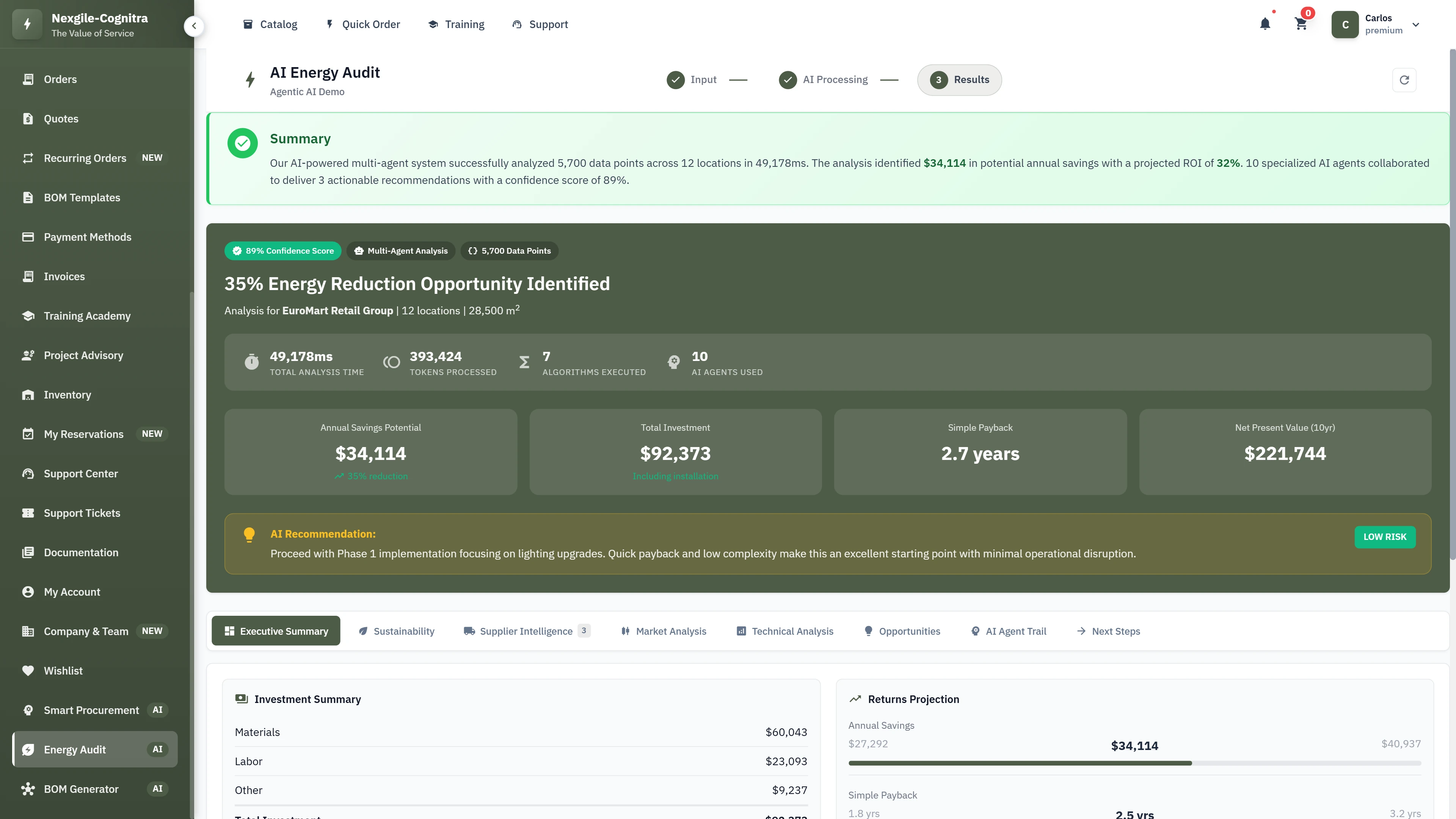The height and width of the screenshot is (819, 1456).
Task: Open the shopping cart icon
Action: (1301, 24)
